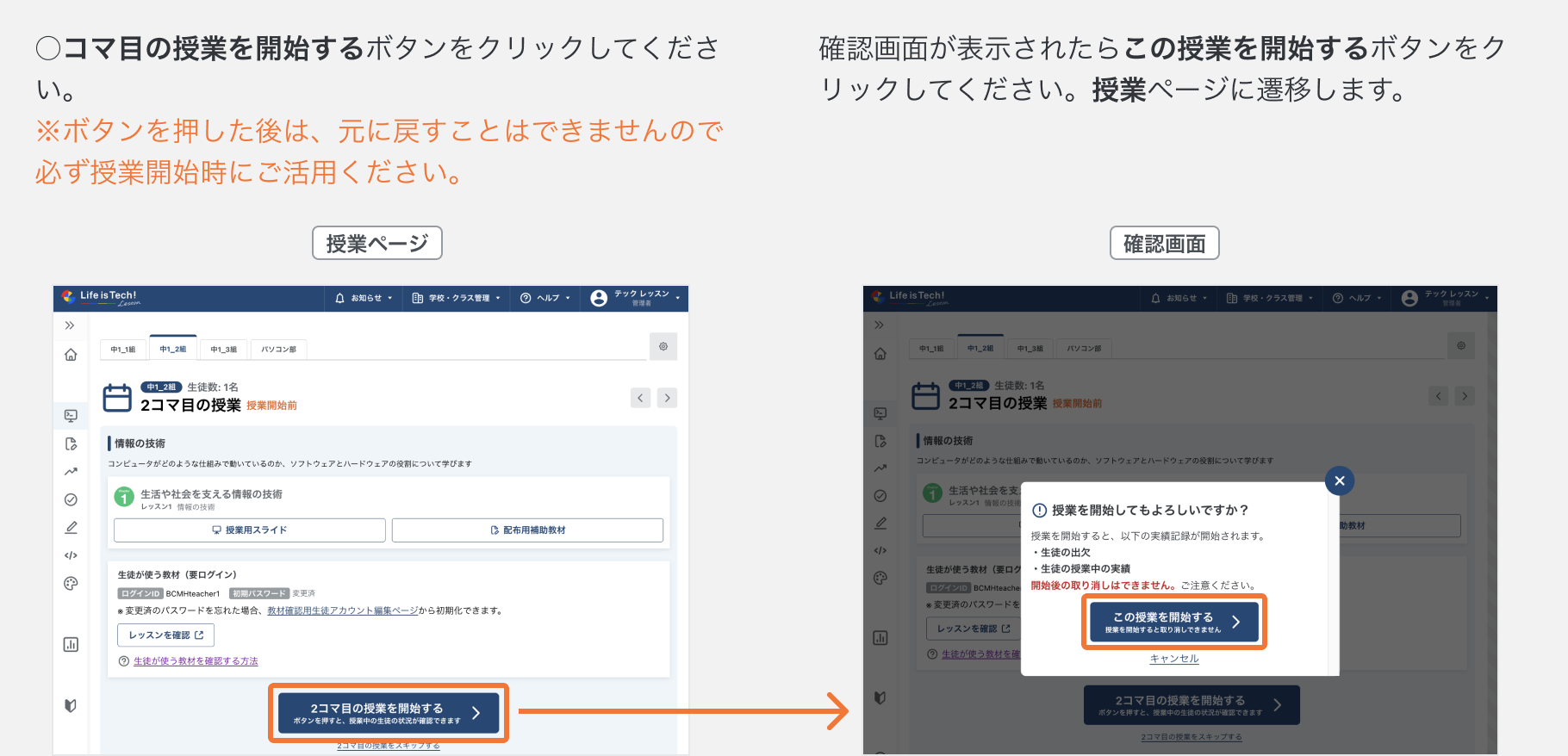Click the lesson monitor icon in 授業ページ sidebar
The image size is (1568, 756).
(71, 415)
